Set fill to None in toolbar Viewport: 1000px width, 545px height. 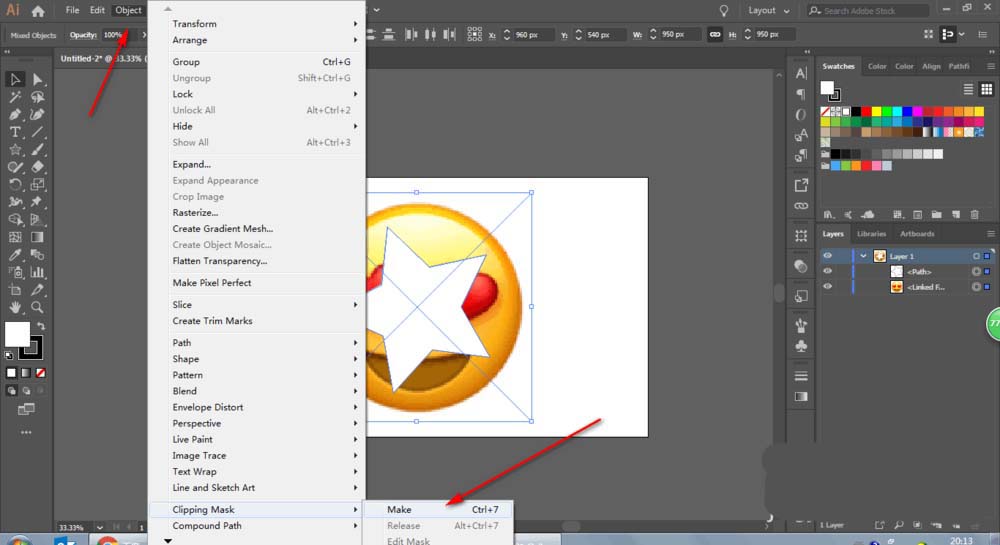41,373
